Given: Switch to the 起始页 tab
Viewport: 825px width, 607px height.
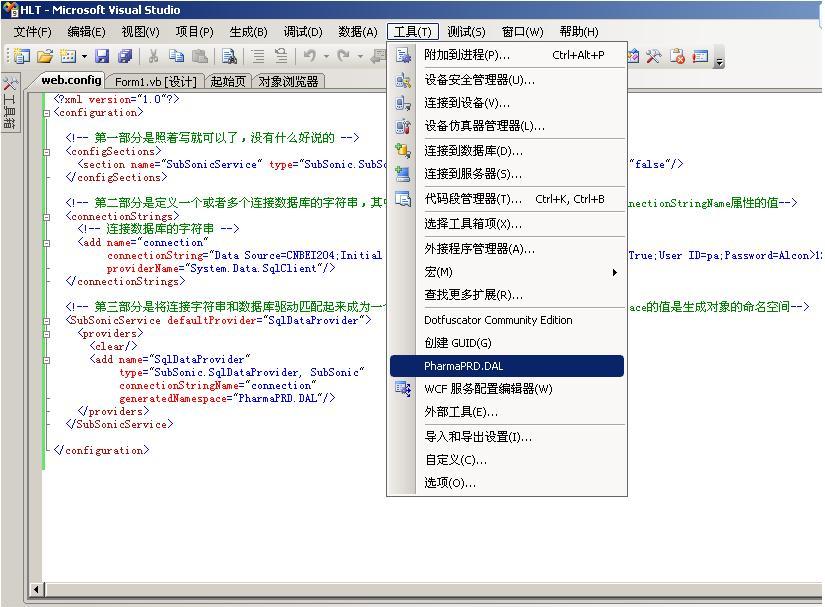Looking at the screenshot, I should [228, 82].
